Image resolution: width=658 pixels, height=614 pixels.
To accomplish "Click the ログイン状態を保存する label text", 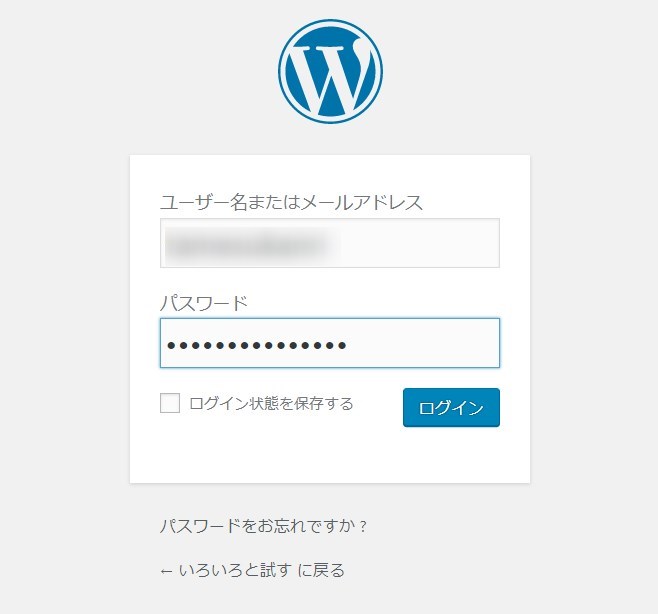I will click(271, 403).
